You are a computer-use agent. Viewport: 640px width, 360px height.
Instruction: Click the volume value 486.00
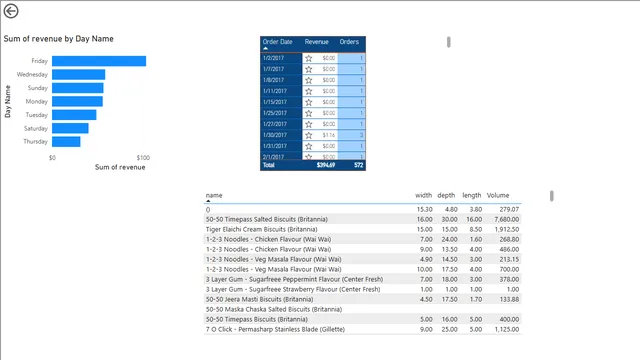click(509, 249)
